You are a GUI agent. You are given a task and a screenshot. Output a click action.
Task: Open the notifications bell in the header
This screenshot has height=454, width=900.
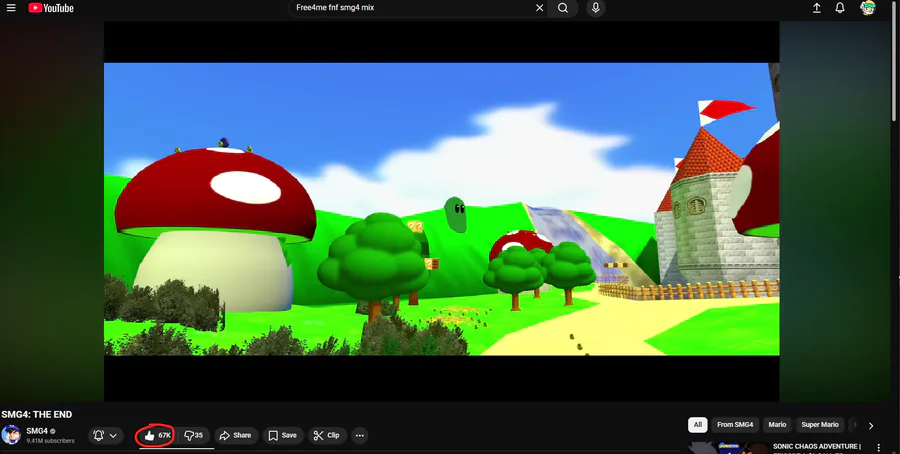pyautogui.click(x=840, y=8)
